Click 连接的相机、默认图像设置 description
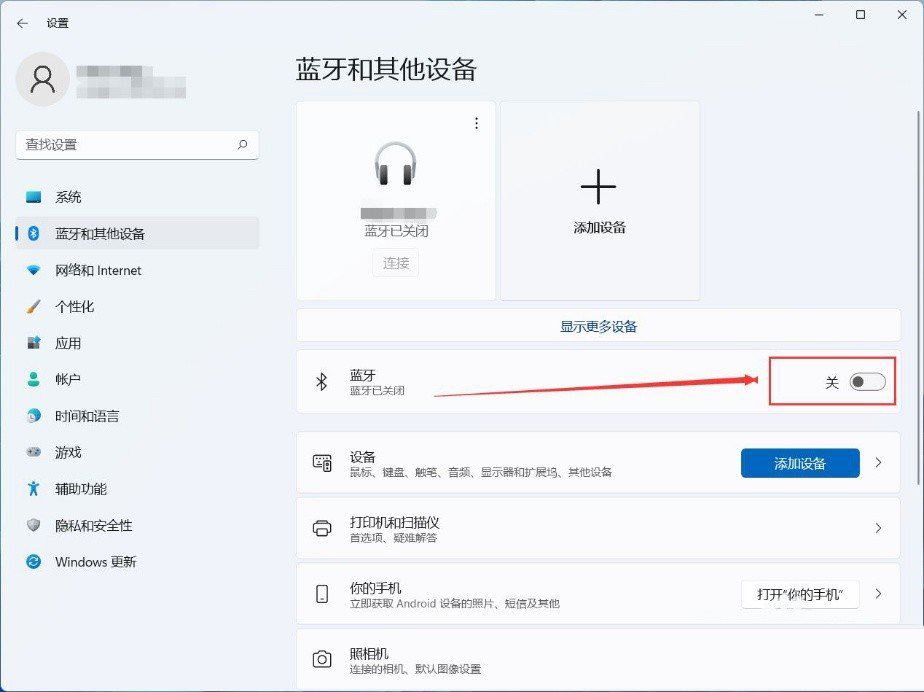 (x=415, y=669)
